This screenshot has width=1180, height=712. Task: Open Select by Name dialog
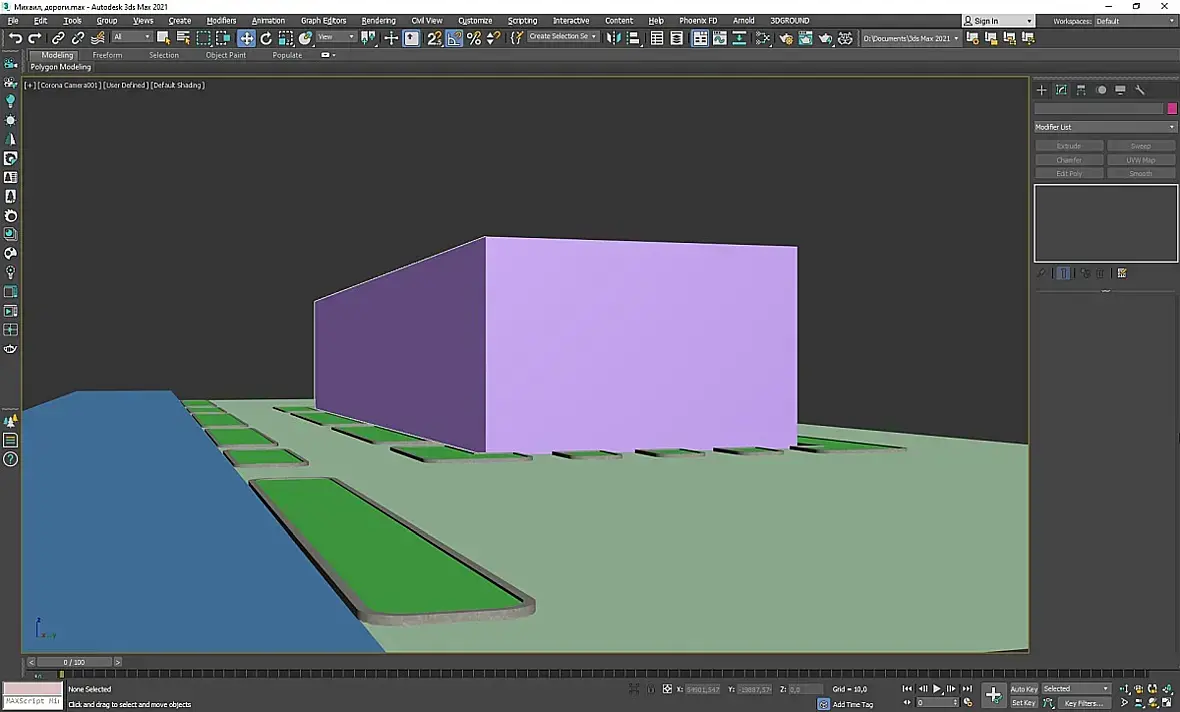point(183,38)
